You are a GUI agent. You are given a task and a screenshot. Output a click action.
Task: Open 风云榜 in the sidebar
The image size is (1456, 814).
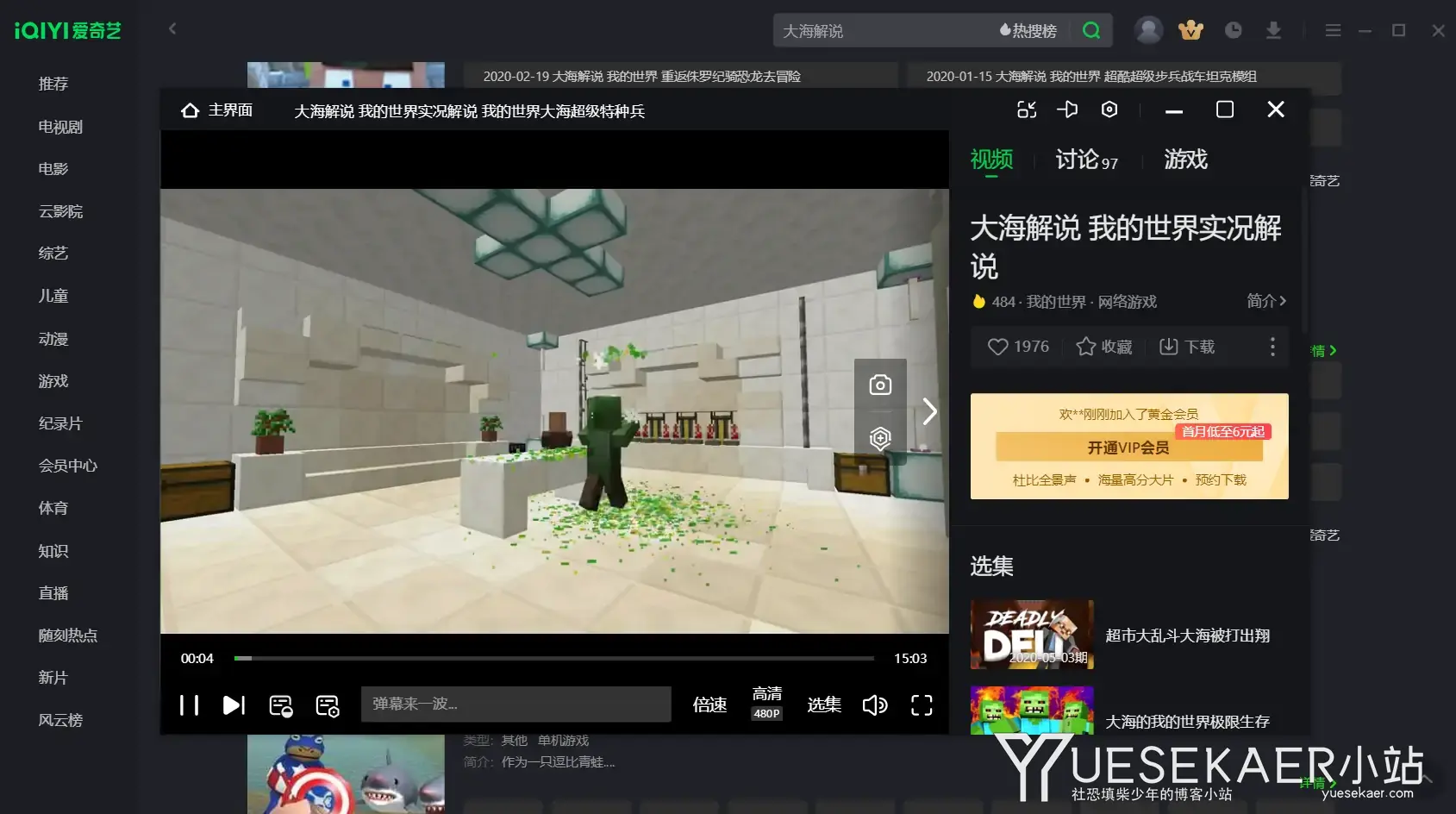point(60,720)
